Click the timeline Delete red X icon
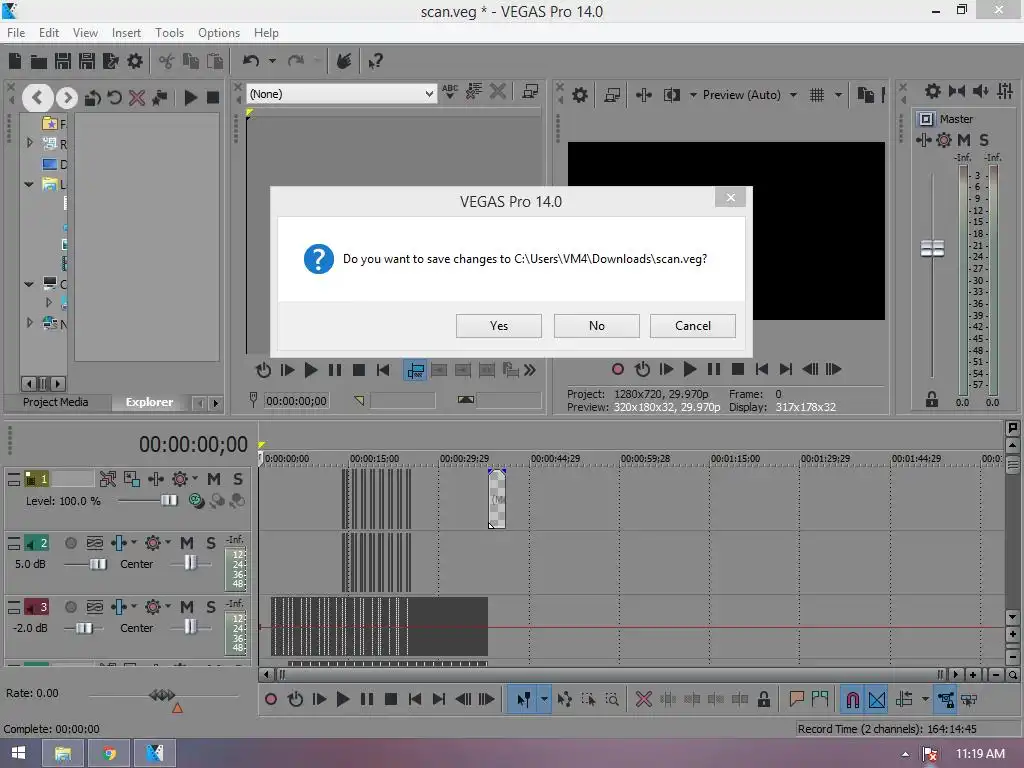Screen dimensions: 1024x768 [x=643, y=699]
